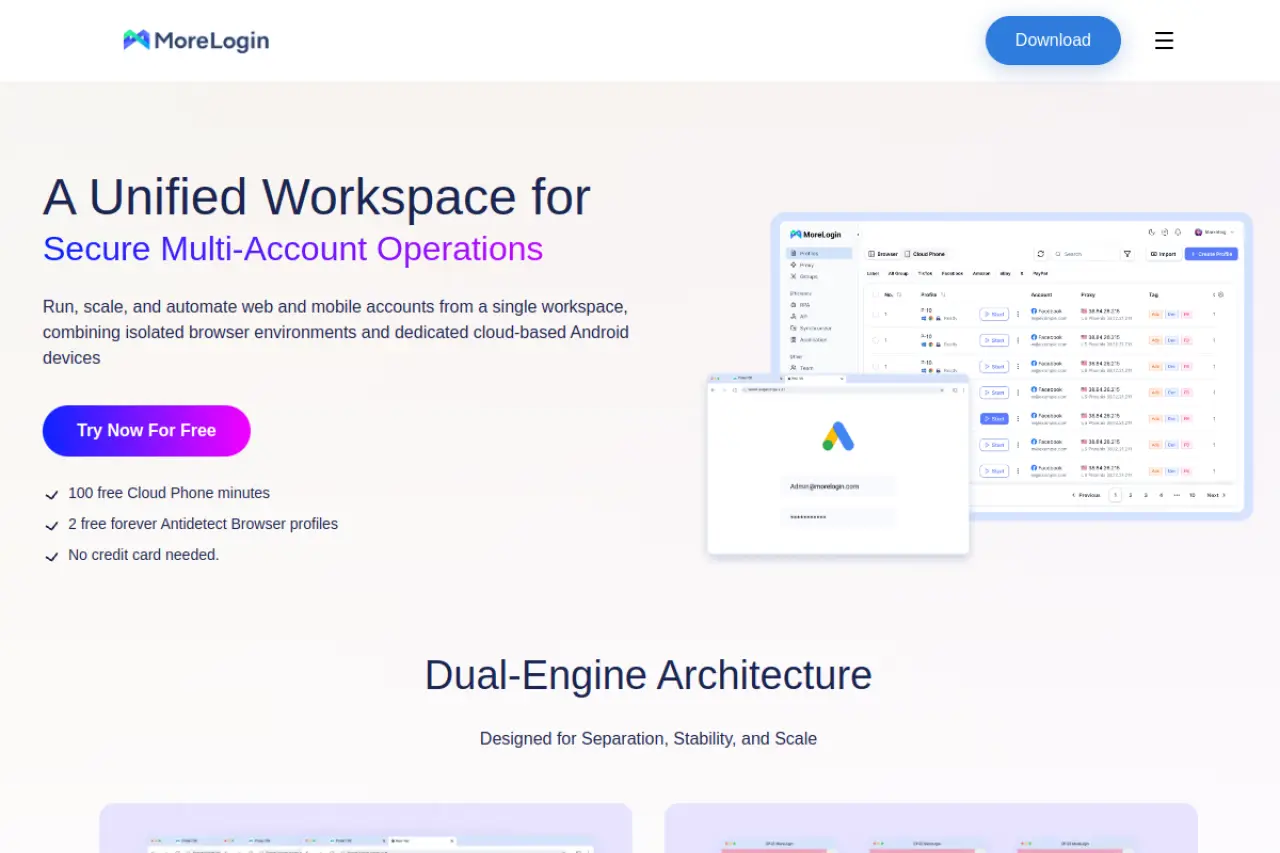
Task: Select Proxy in the preview sidebar
Action: (x=806, y=265)
